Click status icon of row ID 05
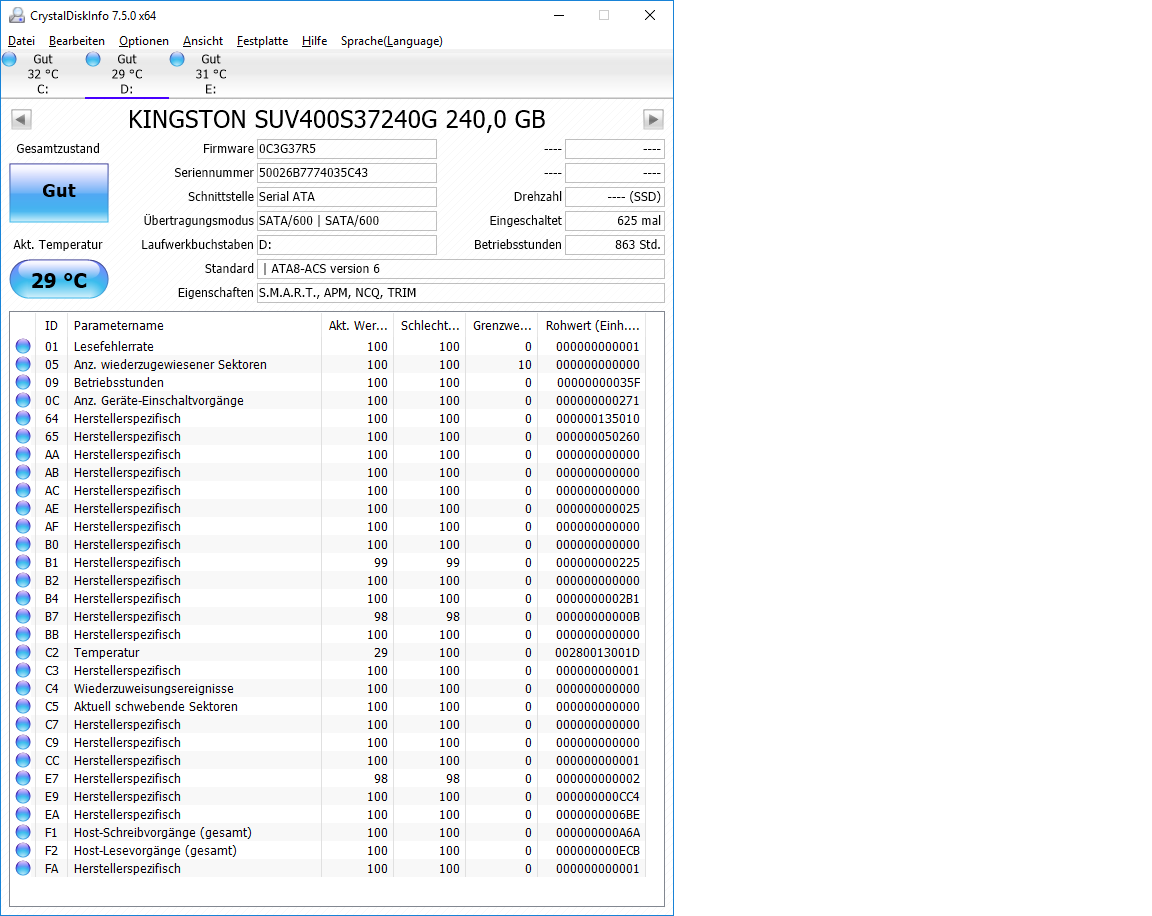This screenshot has height=916, width=1152. pyautogui.click(x=24, y=364)
